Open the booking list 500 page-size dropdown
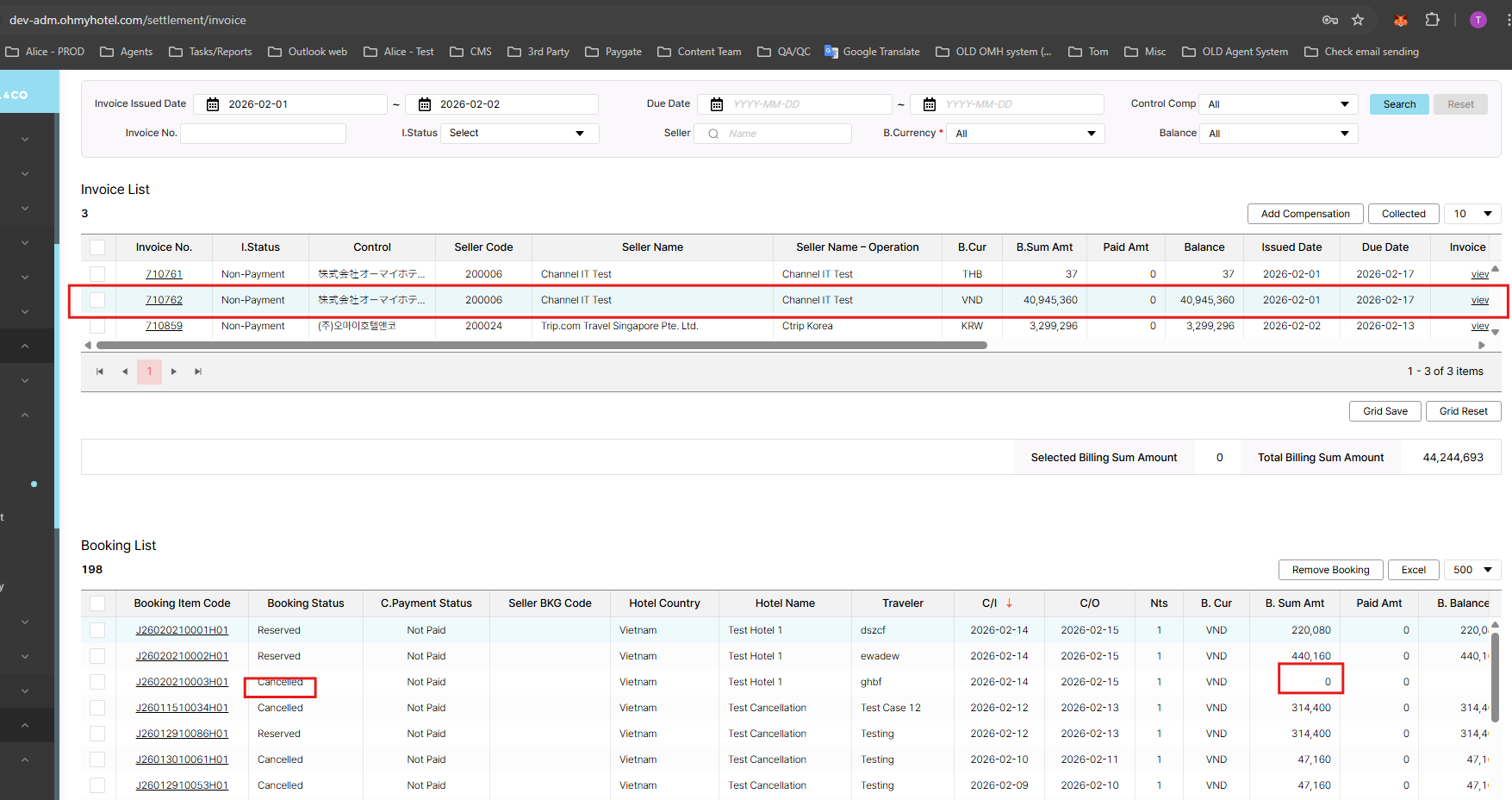This screenshot has width=1512, height=800. pos(1472,570)
